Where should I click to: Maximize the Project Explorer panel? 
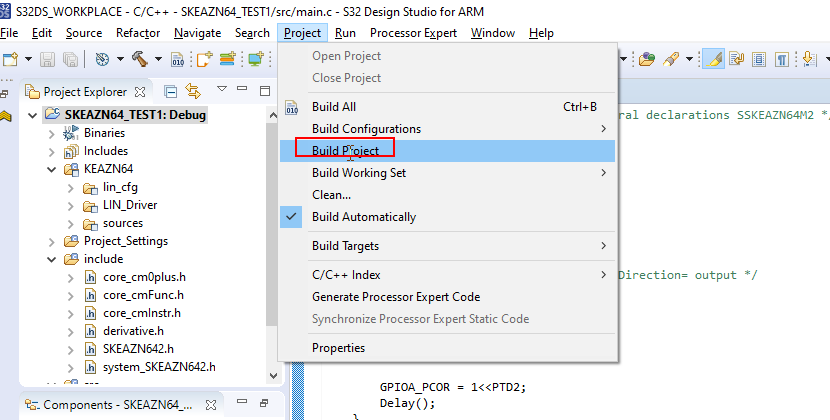[265, 91]
